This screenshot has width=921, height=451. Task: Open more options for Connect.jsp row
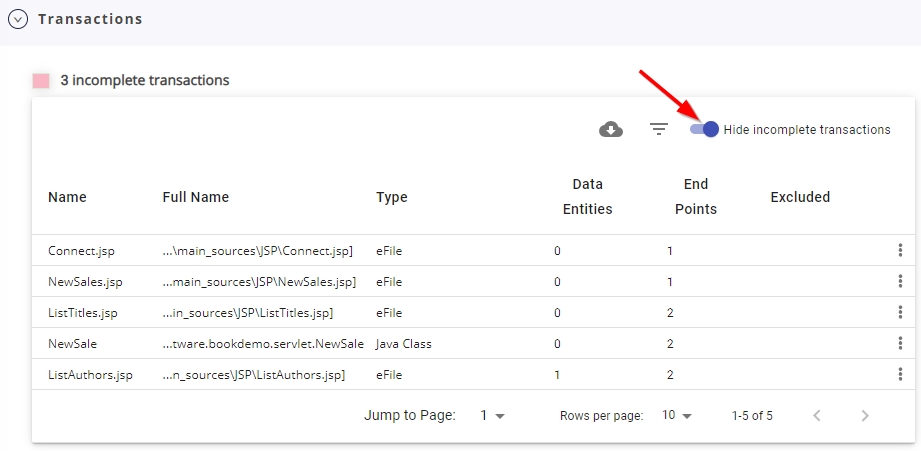tap(900, 251)
